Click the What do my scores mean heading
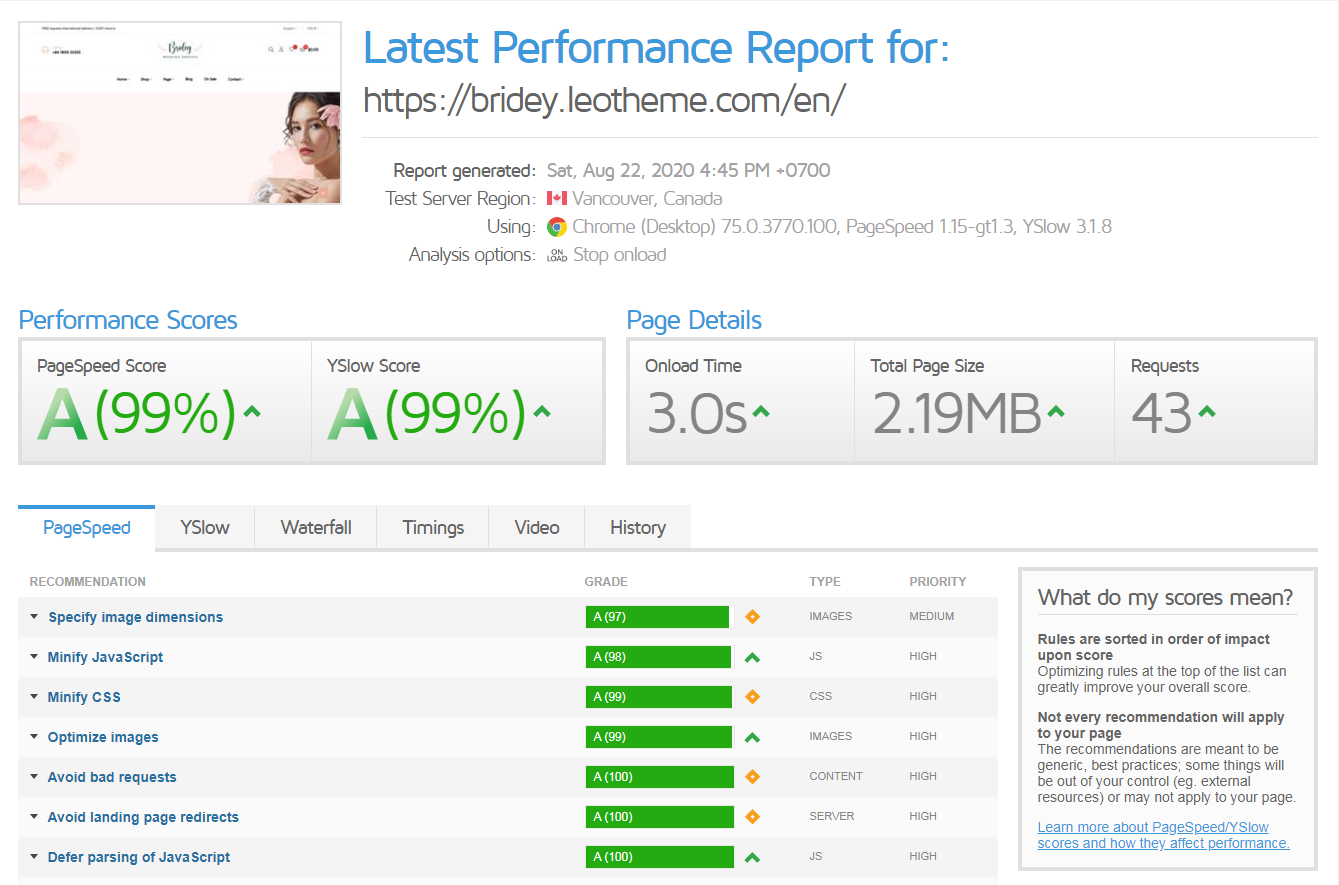1339x885 pixels. 1165,598
